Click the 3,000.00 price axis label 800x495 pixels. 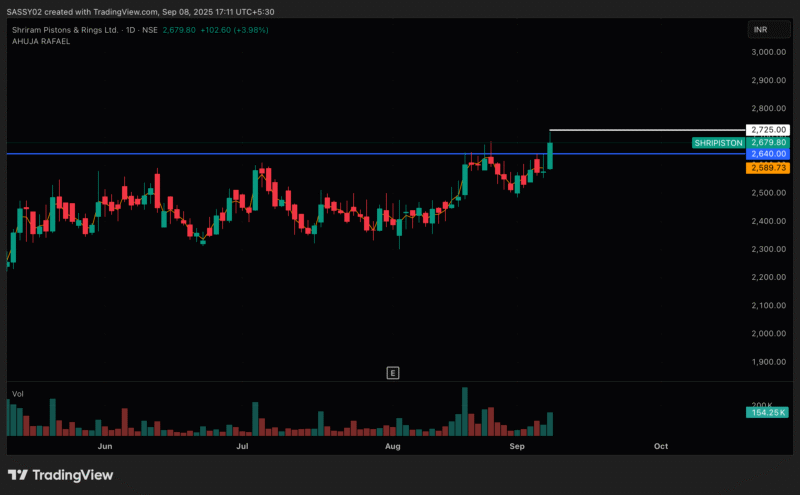(x=768, y=52)
